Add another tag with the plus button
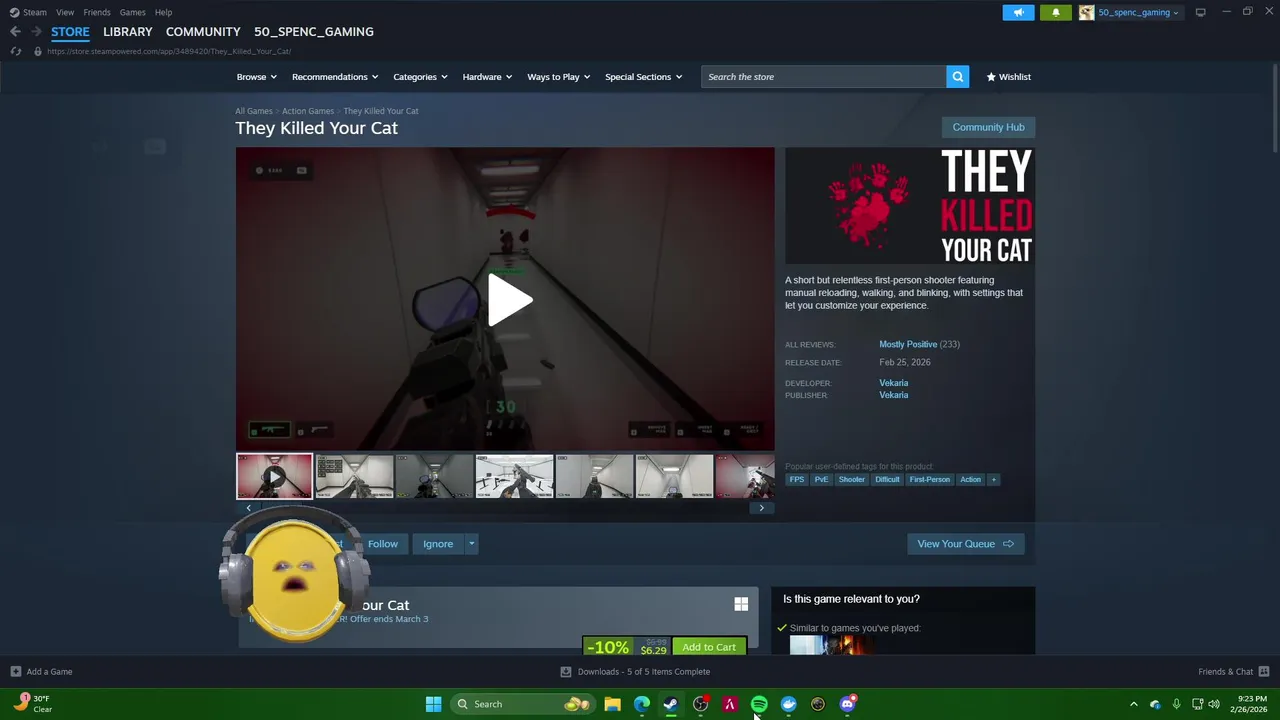Screen dimensions: 1280x720 point(993,480)
